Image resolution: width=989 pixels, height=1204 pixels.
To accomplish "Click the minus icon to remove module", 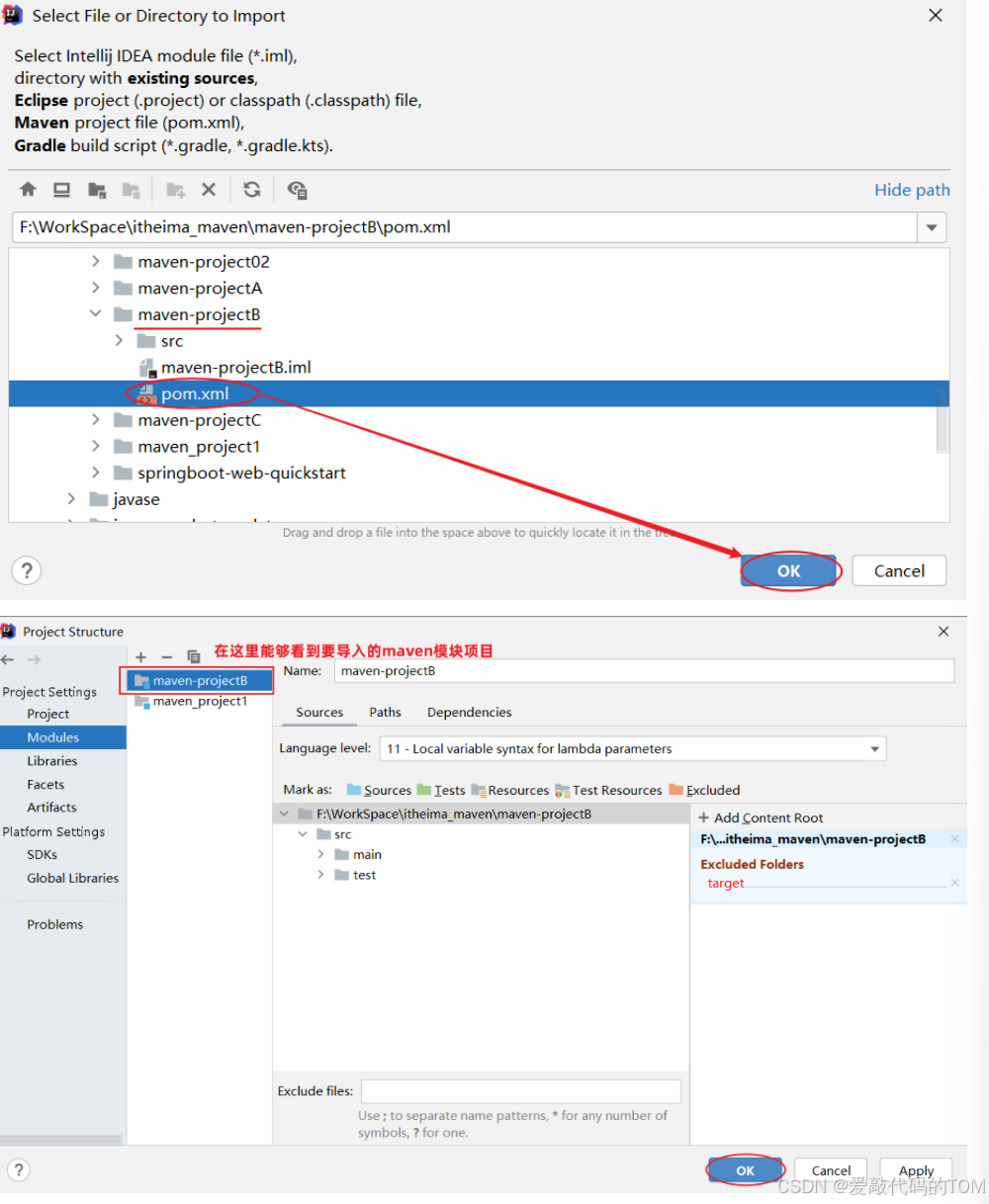I will pos(166,656).
